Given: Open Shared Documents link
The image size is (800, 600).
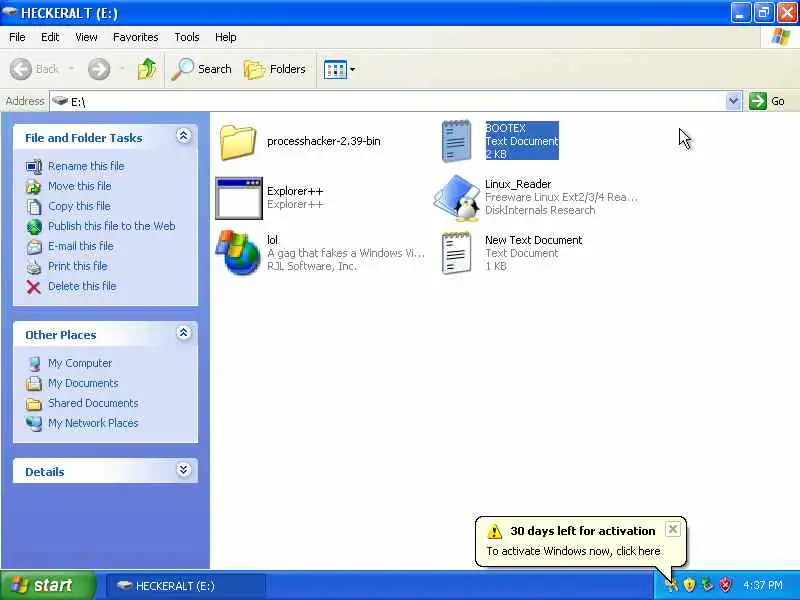Looking at the screenshot, I should point(93,403).
